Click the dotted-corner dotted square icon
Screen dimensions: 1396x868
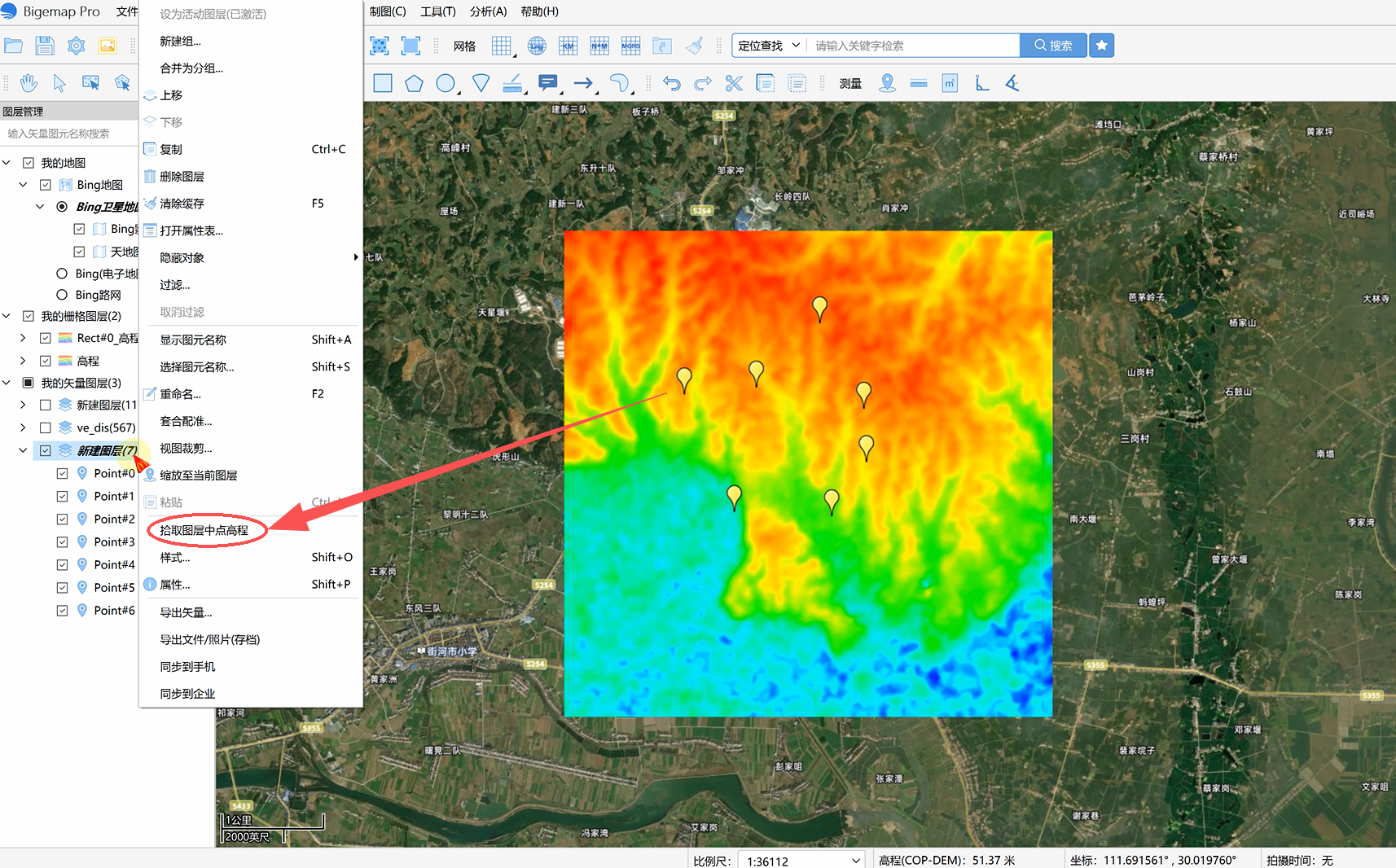tap(380, 46)
